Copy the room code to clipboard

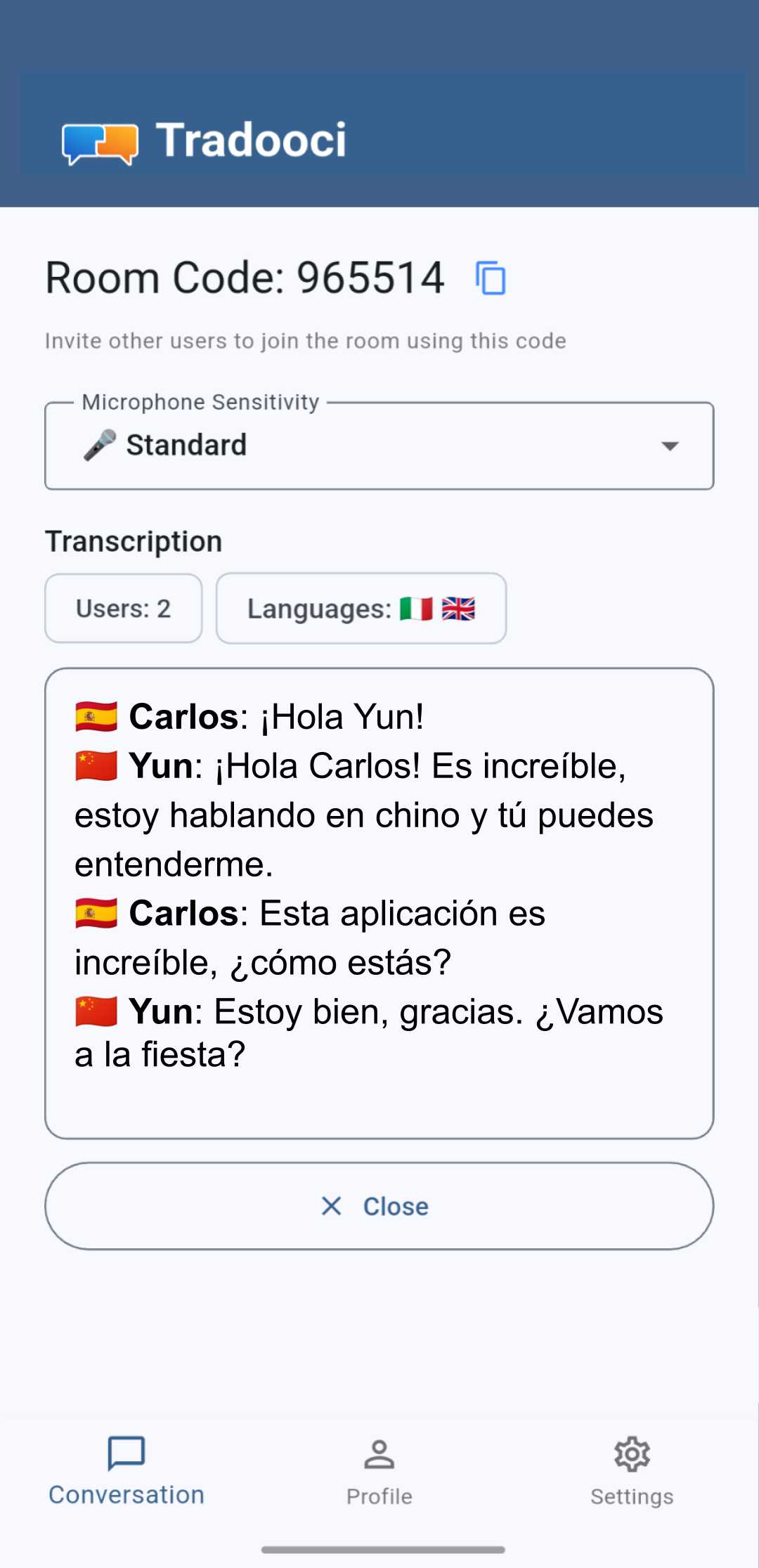click(491, 278)
